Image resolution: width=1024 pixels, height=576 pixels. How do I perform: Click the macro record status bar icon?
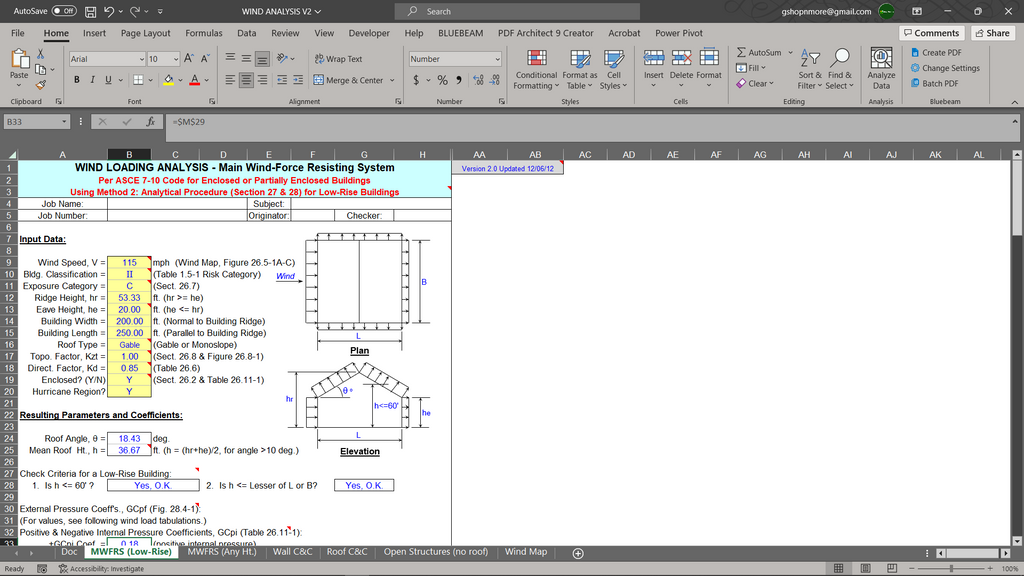coord(42,569)
